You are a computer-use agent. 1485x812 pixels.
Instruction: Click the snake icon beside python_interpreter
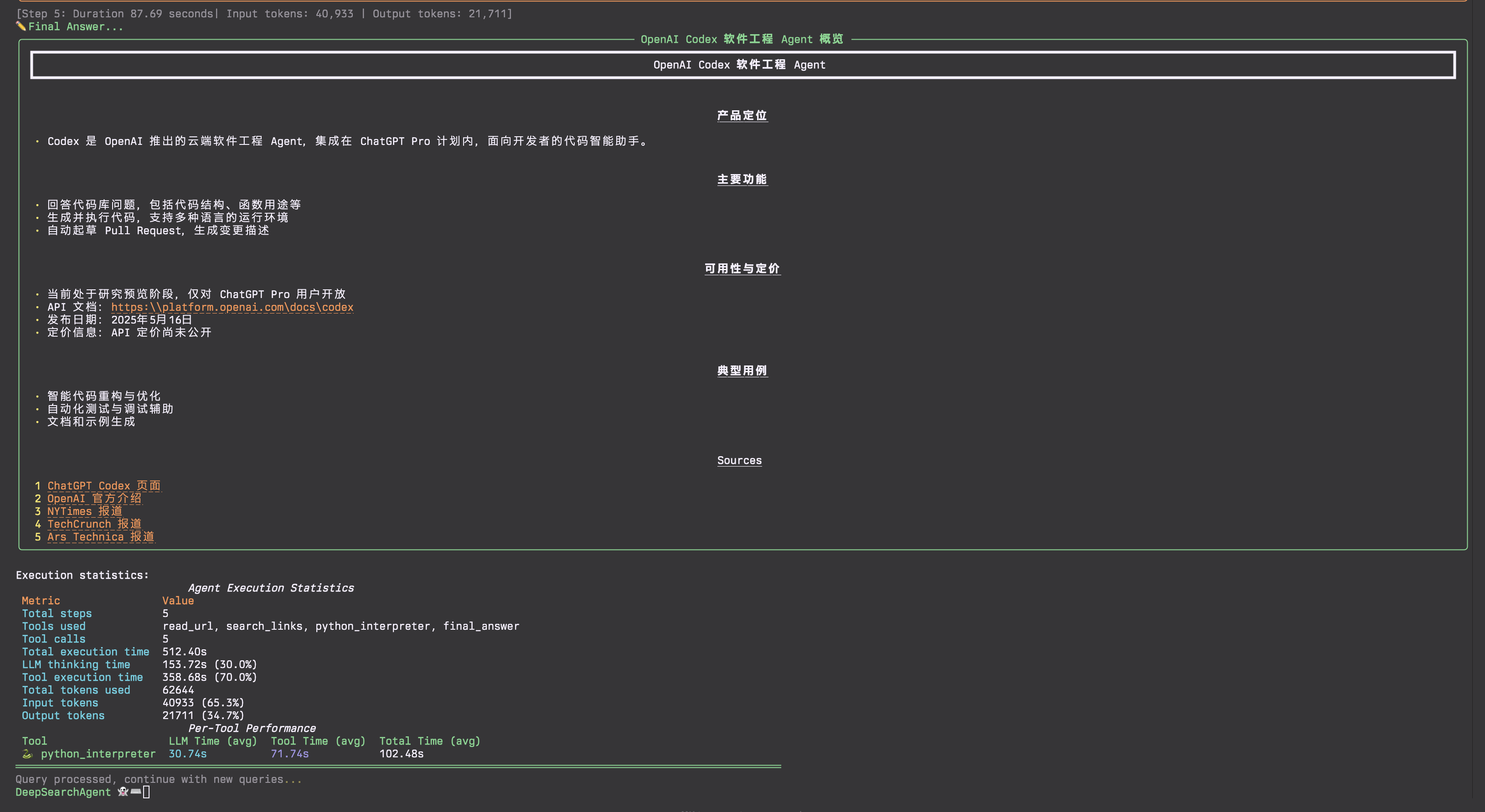pyautogui.click(x=27, y=754)
